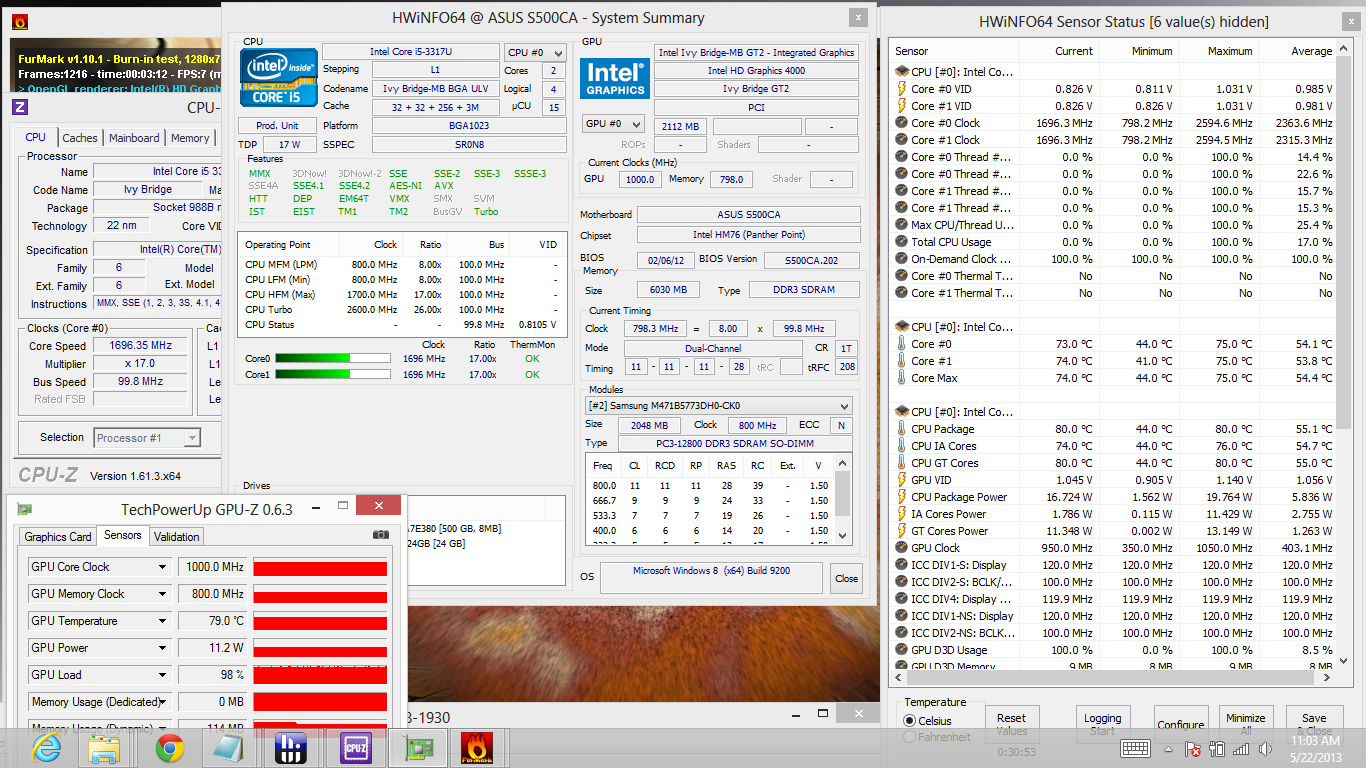Click Close button in System Summary

846,578
